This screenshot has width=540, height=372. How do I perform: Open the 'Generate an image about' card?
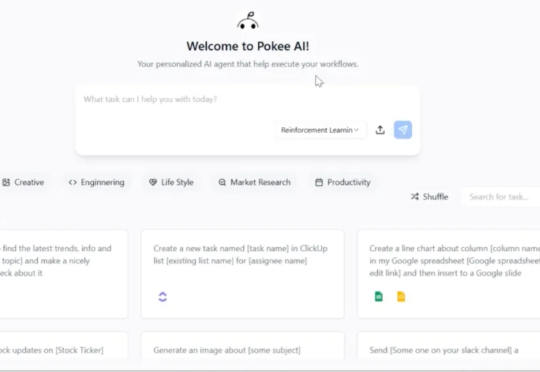coord(242,346)
